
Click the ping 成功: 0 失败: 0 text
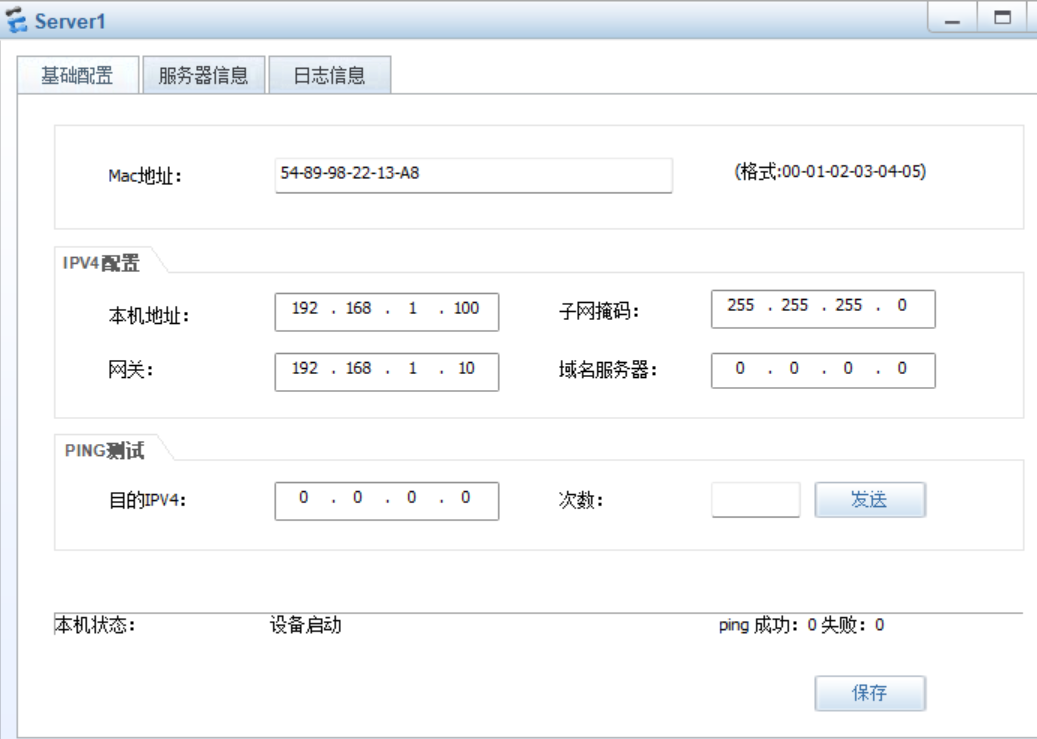(x=802, y=625)
